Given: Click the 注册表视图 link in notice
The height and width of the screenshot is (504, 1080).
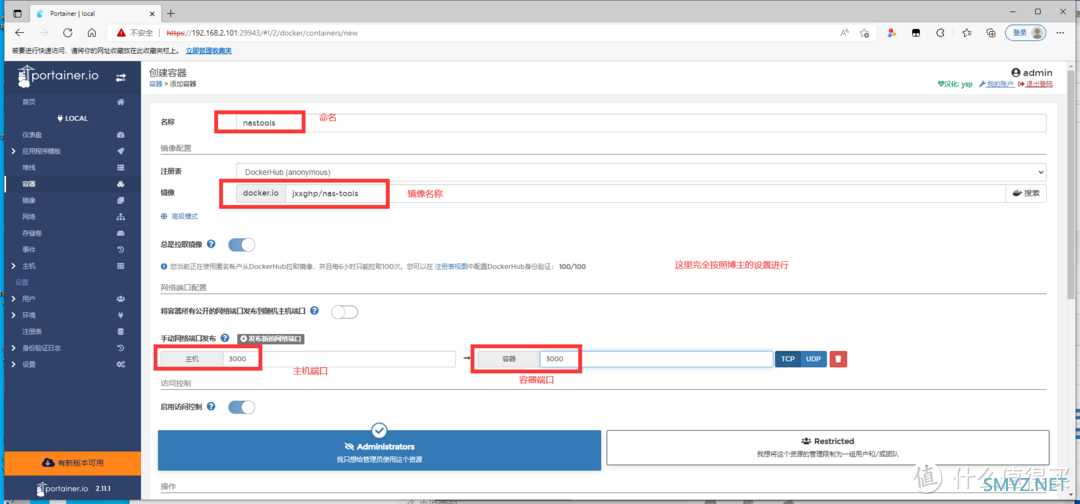Looking at the screenshot, I should [x=451, y=266].
